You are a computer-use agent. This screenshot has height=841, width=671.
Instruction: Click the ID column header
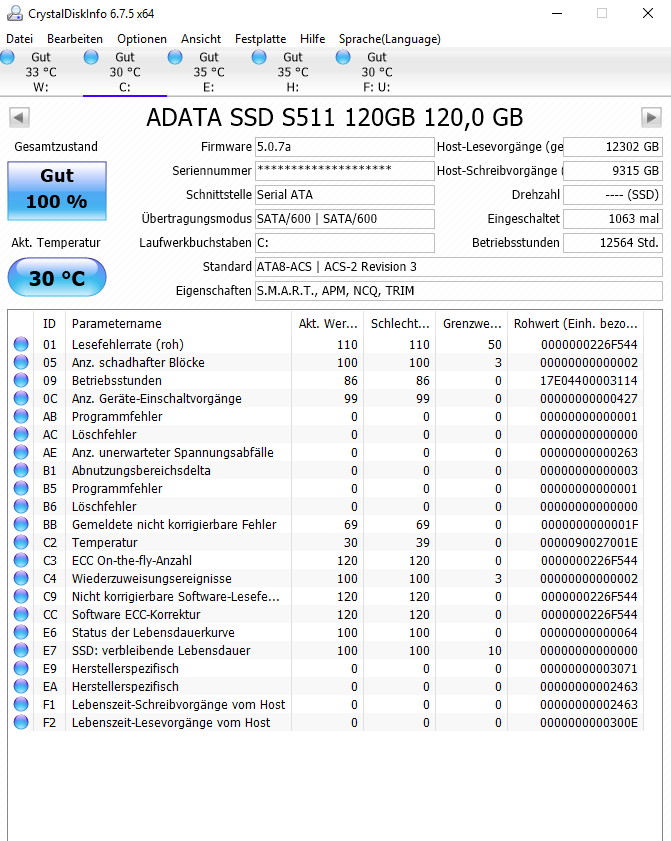pos(49,323)
